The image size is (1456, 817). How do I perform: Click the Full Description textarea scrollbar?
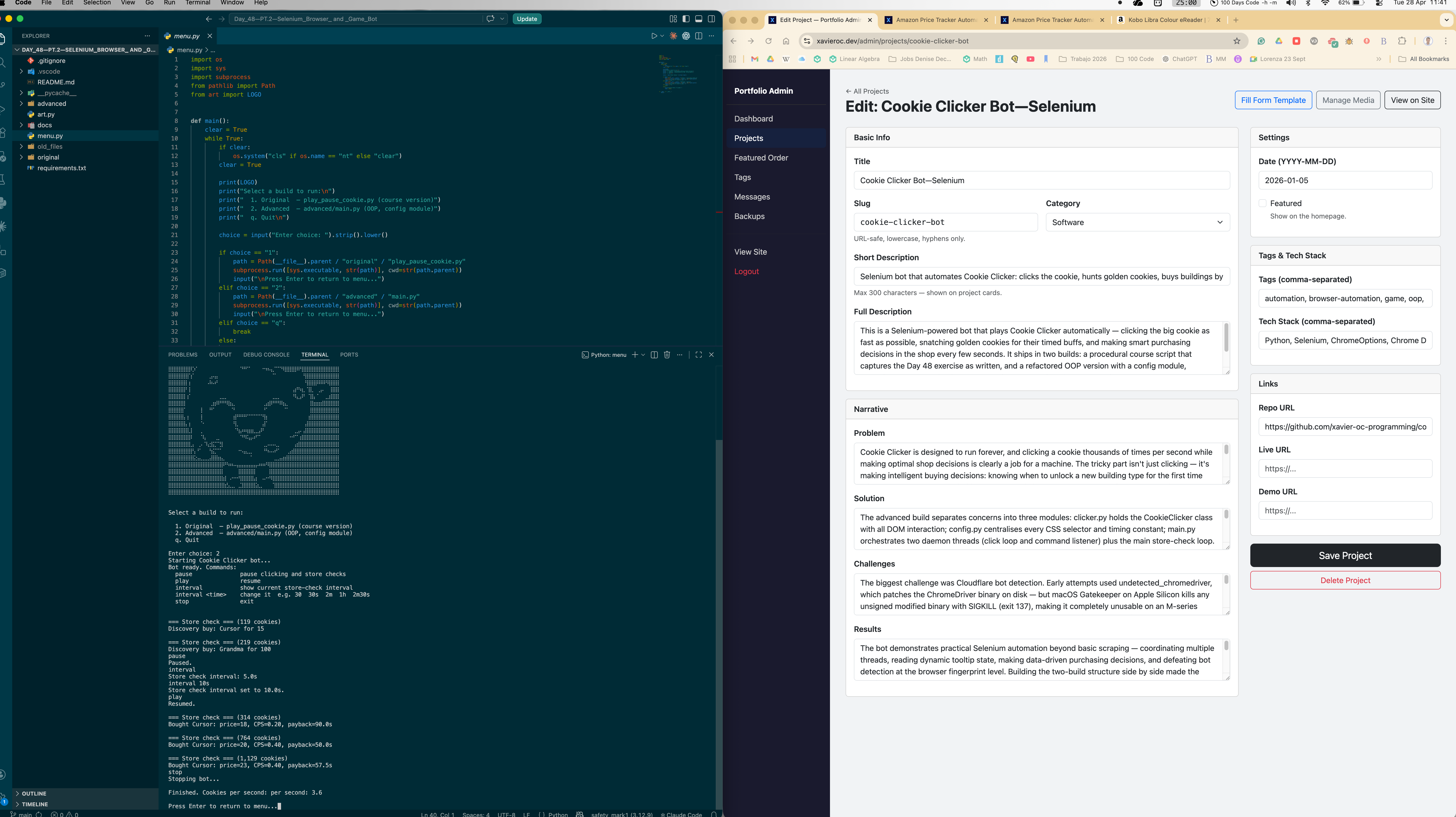coord(1226,337)
